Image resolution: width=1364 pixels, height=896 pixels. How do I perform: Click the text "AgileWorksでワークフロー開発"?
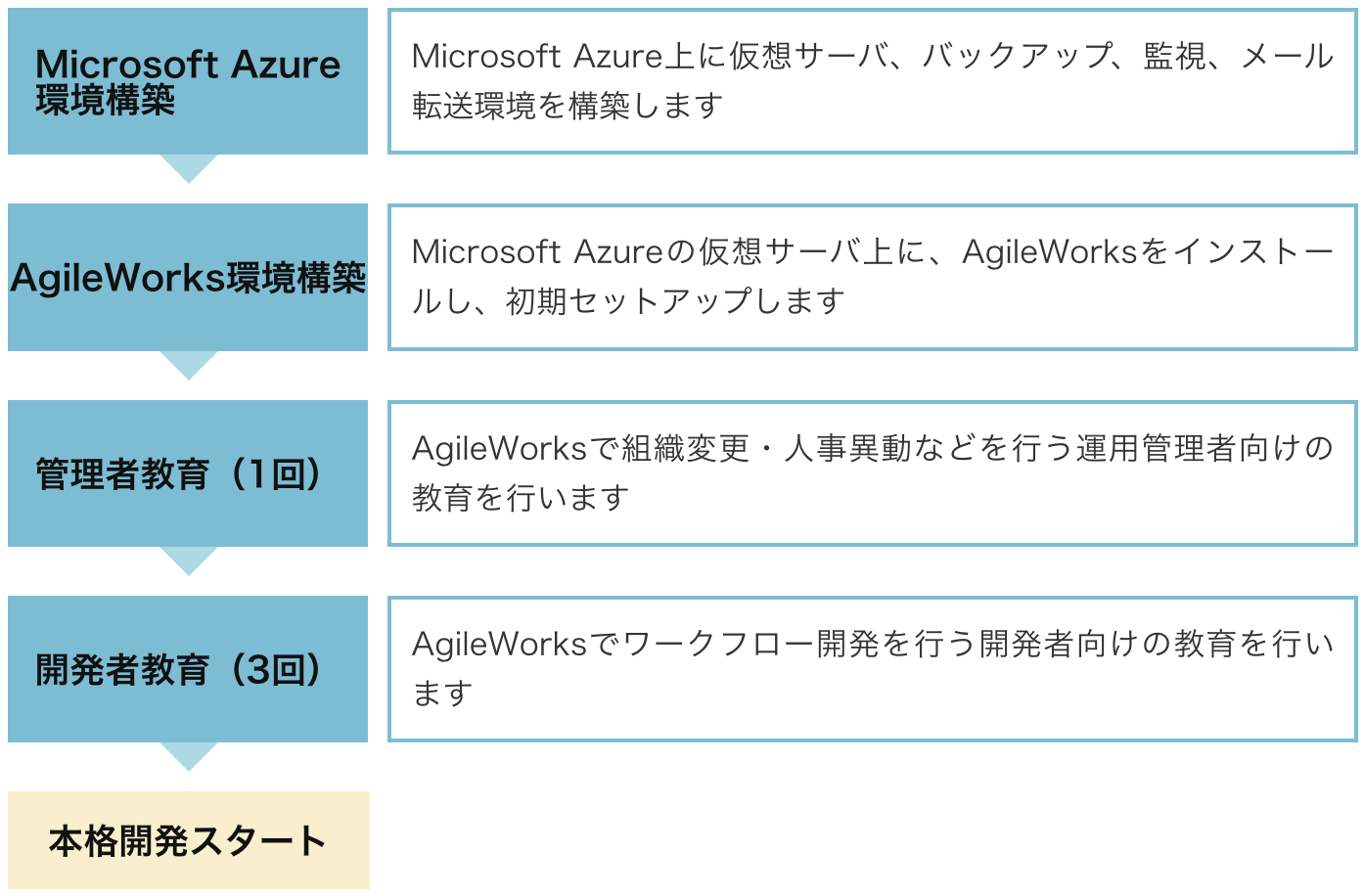(646, 645)
